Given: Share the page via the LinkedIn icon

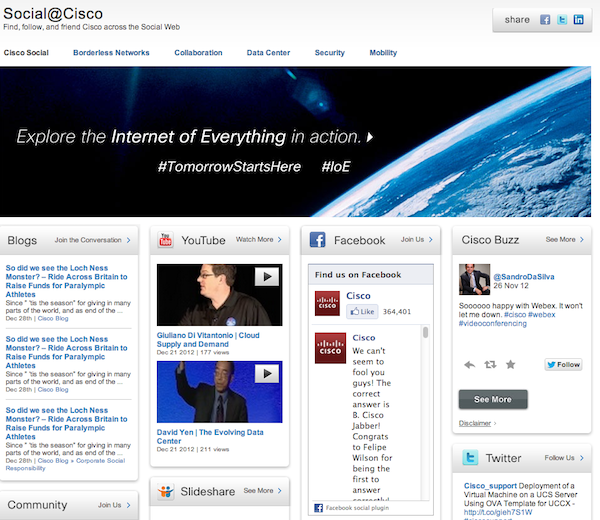Looking at the screenshot, I should click(x=578, y=20).
